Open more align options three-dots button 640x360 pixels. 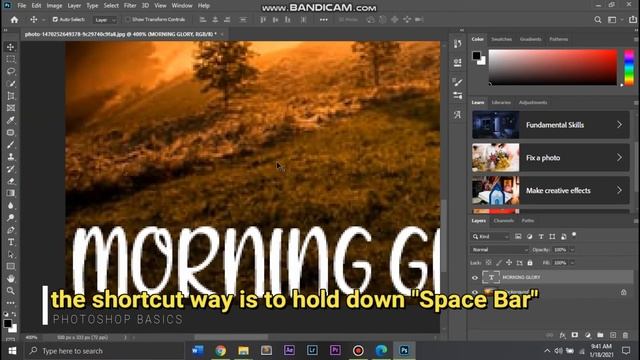click(324, 20)
